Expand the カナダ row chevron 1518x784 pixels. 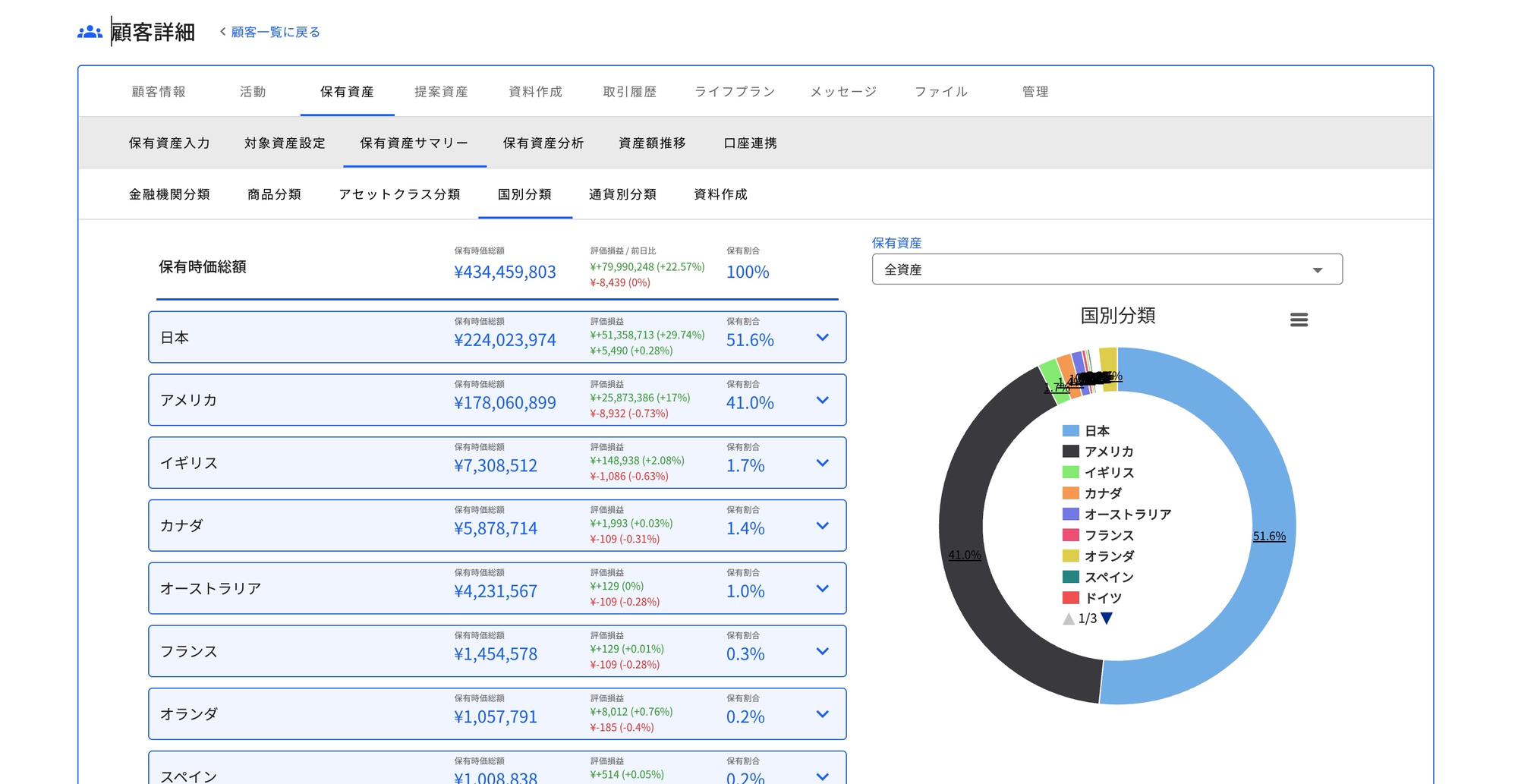[x=823, y=525]
